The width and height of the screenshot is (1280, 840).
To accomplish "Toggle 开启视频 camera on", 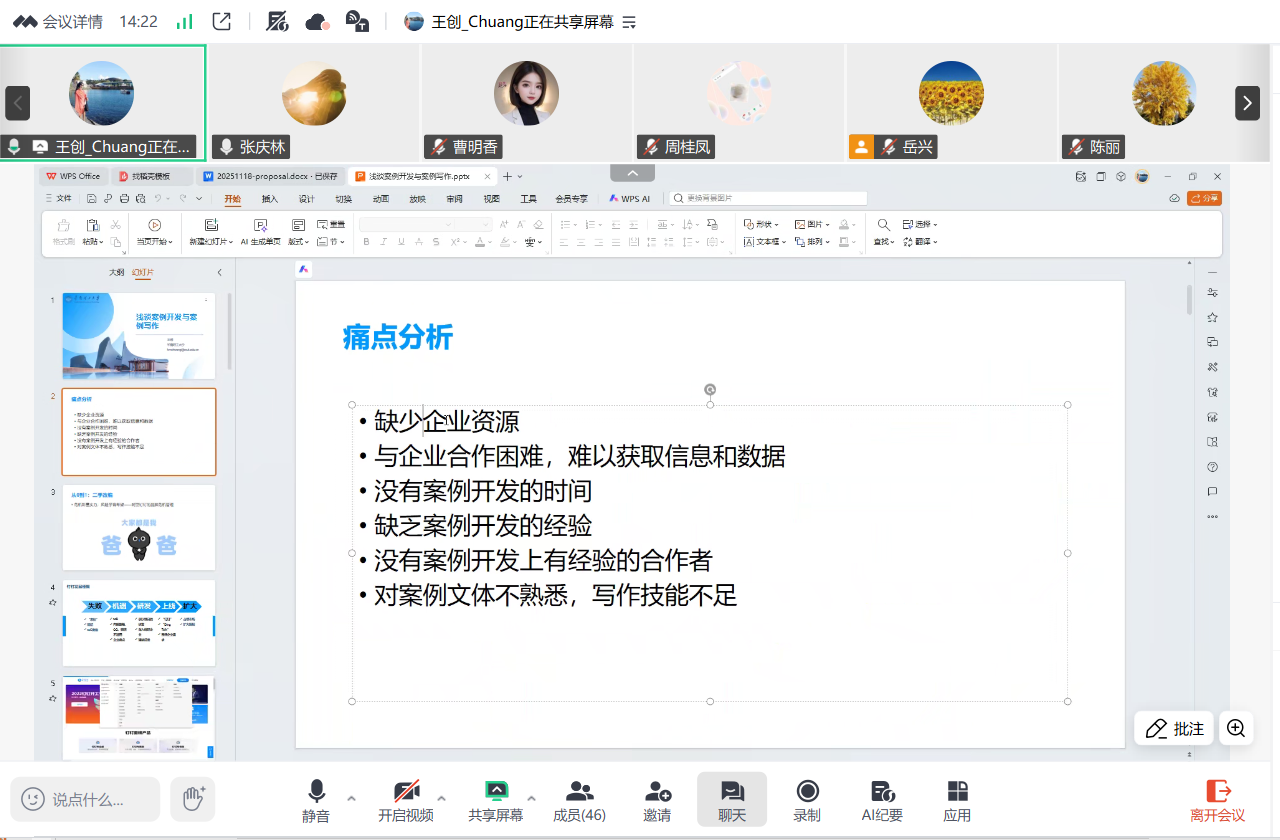I will pos(406,793).
